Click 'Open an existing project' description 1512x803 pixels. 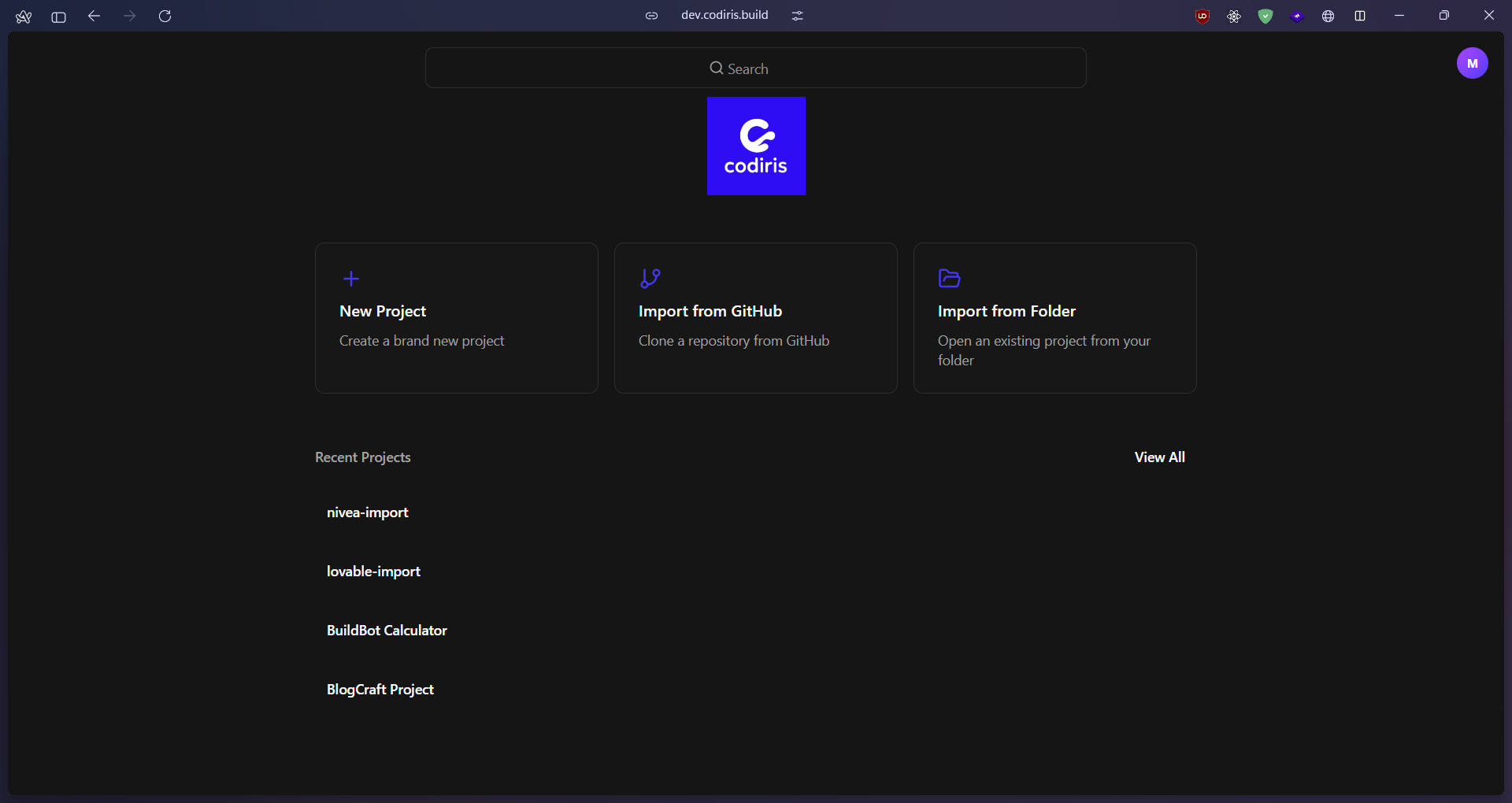1044,350
